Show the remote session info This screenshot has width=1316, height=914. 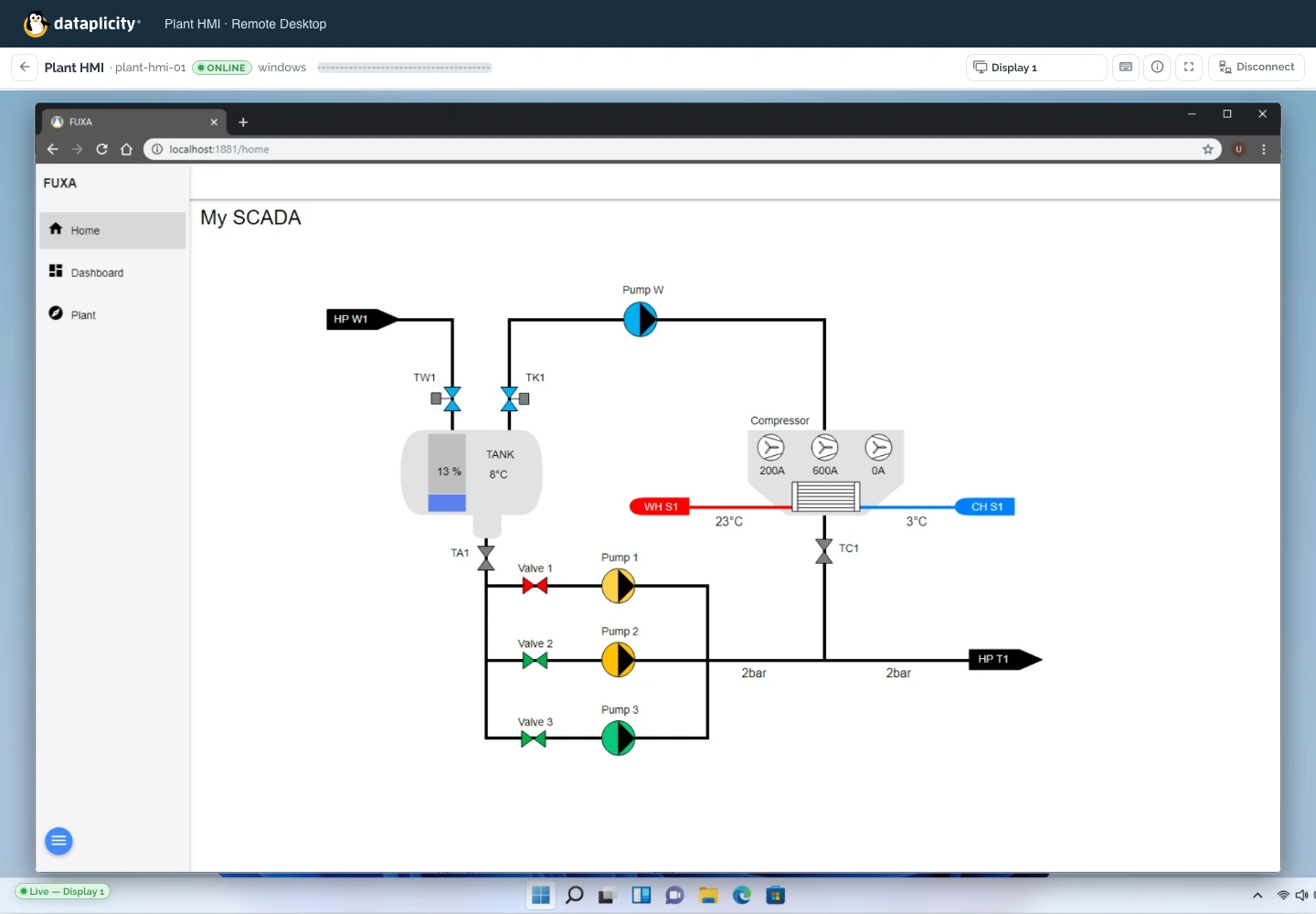point(1157,67)
